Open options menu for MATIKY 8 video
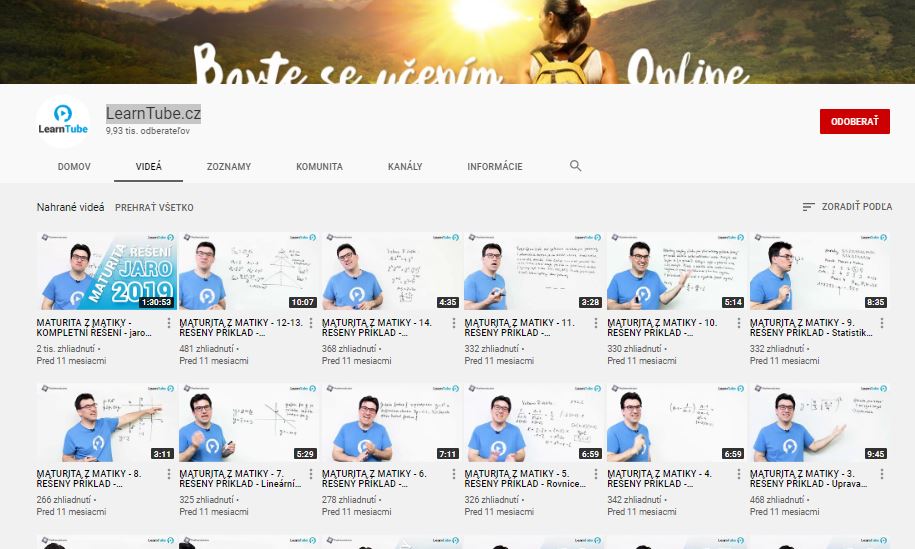This screenshot has width=915, height=549. (x=169, y=474)
